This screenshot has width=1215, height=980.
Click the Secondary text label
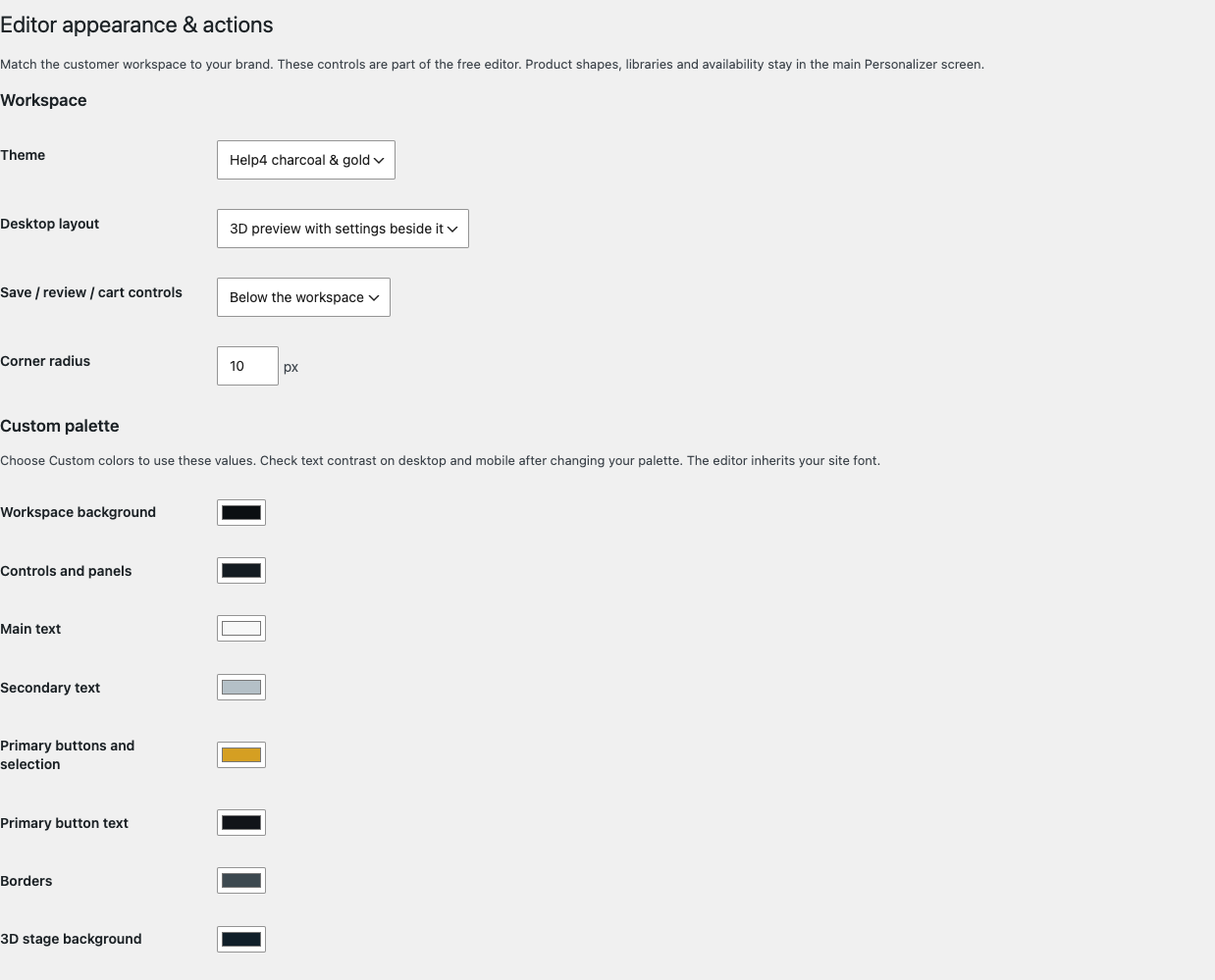point(50,688)
